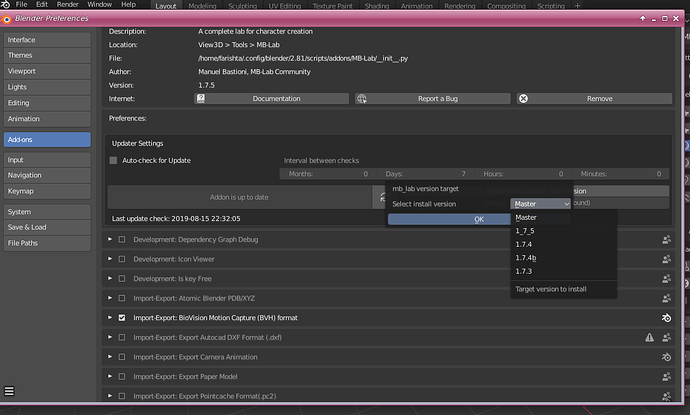Image resolution: width=690 pixels, height=415 pixels.
Task: Choose 1.7.3 from version list
Action: click(563, 271)
